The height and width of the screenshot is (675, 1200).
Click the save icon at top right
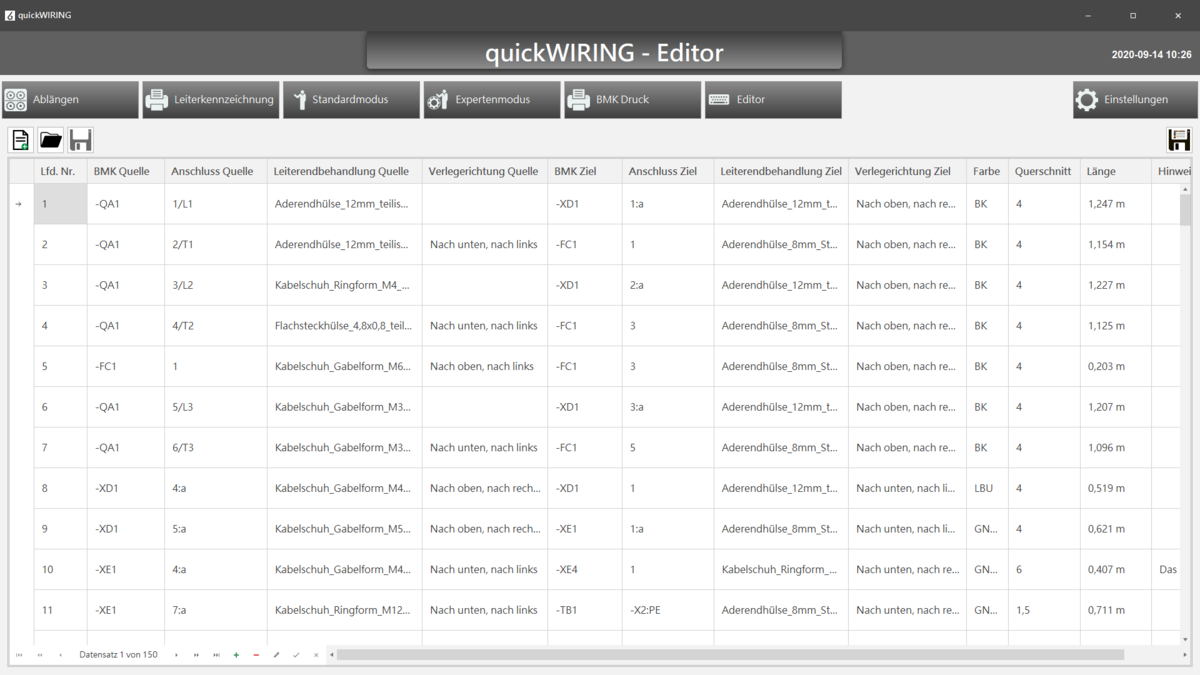1179,140
